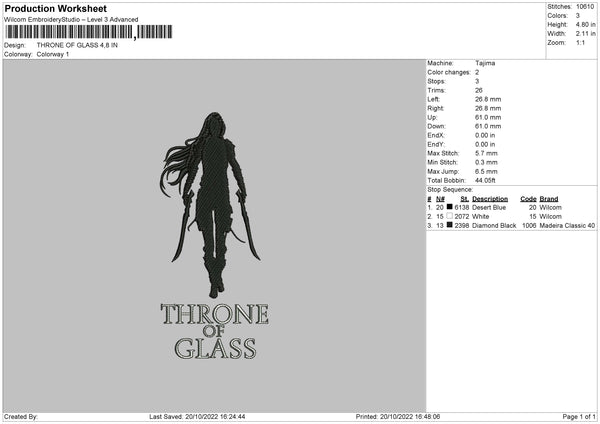Click the Brand column header

click(x=549, y=199)
